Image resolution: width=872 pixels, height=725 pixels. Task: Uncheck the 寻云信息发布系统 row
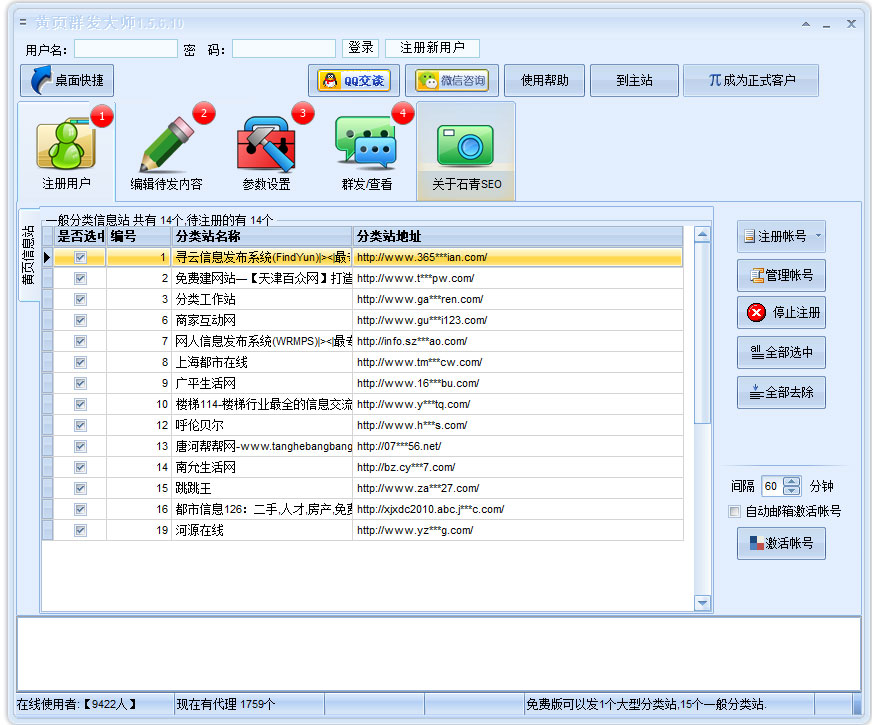coord(80,257)
